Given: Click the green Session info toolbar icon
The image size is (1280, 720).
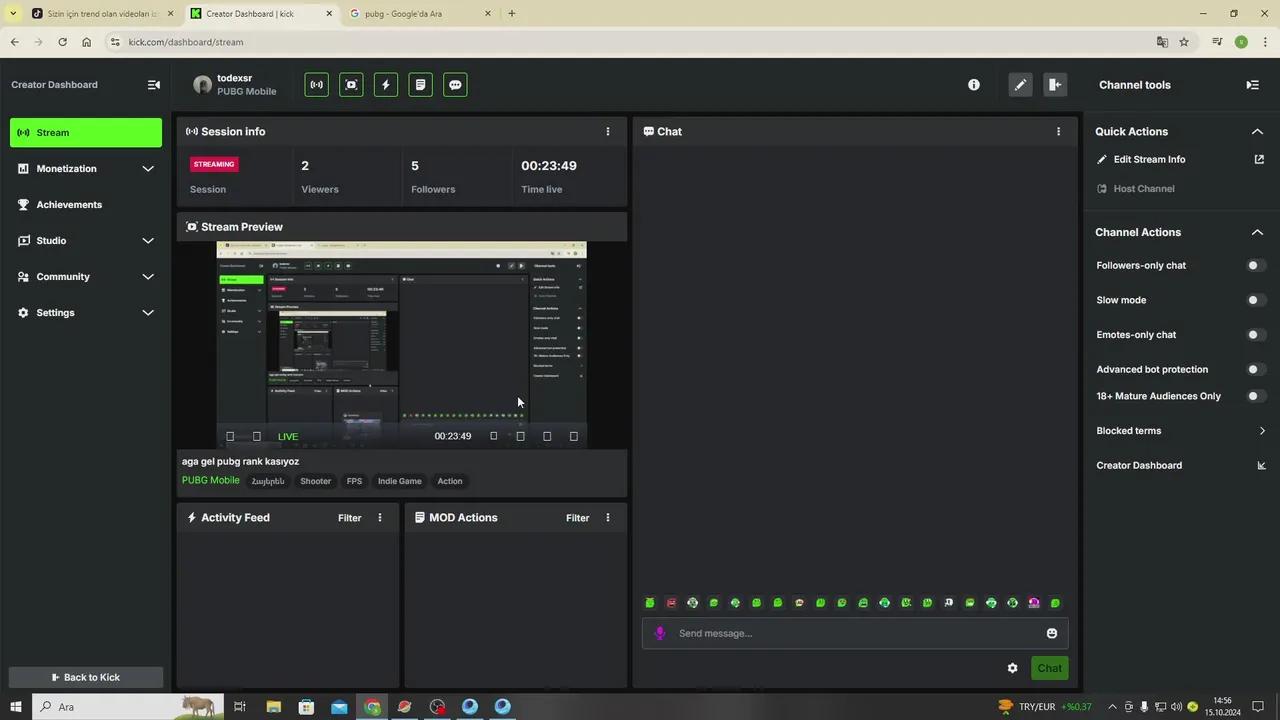Looking at the screenshot, I should 316,85.
